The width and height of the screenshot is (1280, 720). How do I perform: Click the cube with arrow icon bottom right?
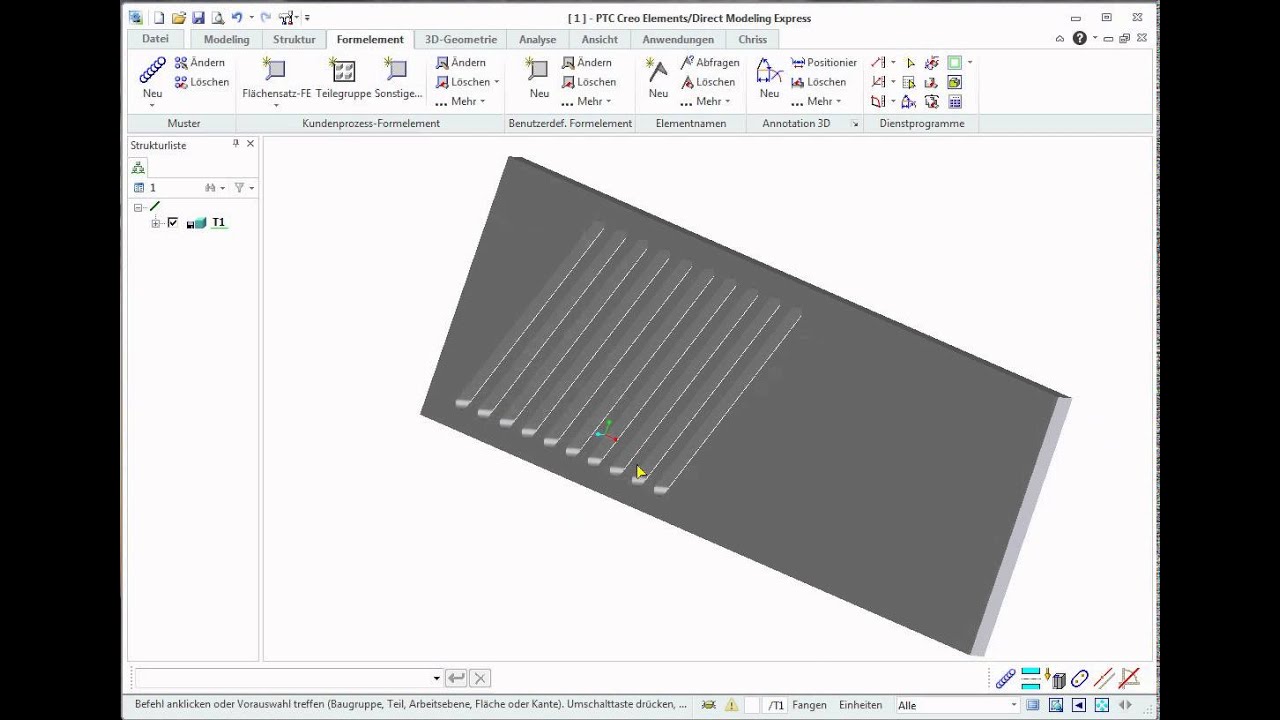click(x=1056, y=679)
